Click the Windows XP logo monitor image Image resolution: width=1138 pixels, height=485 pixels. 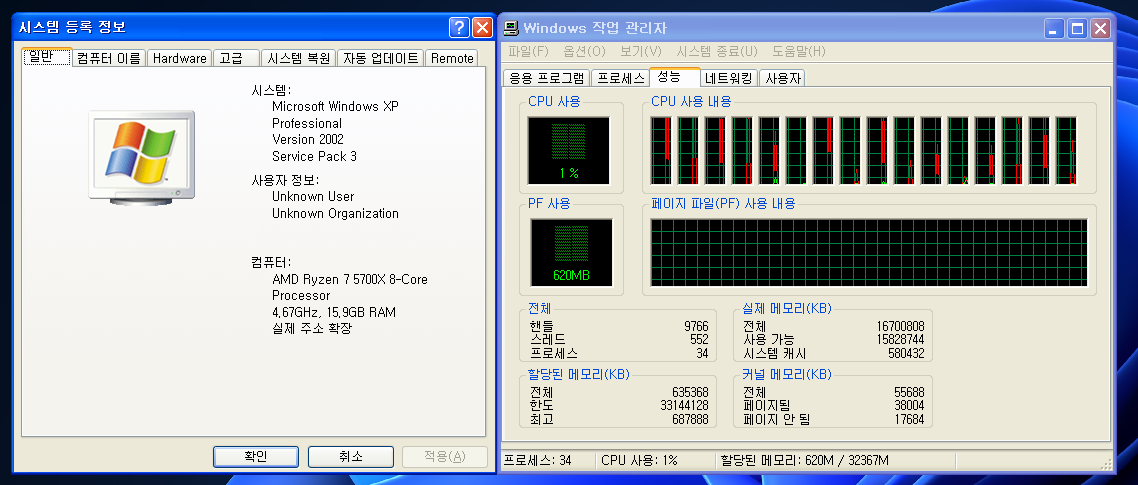pos(142,157)
